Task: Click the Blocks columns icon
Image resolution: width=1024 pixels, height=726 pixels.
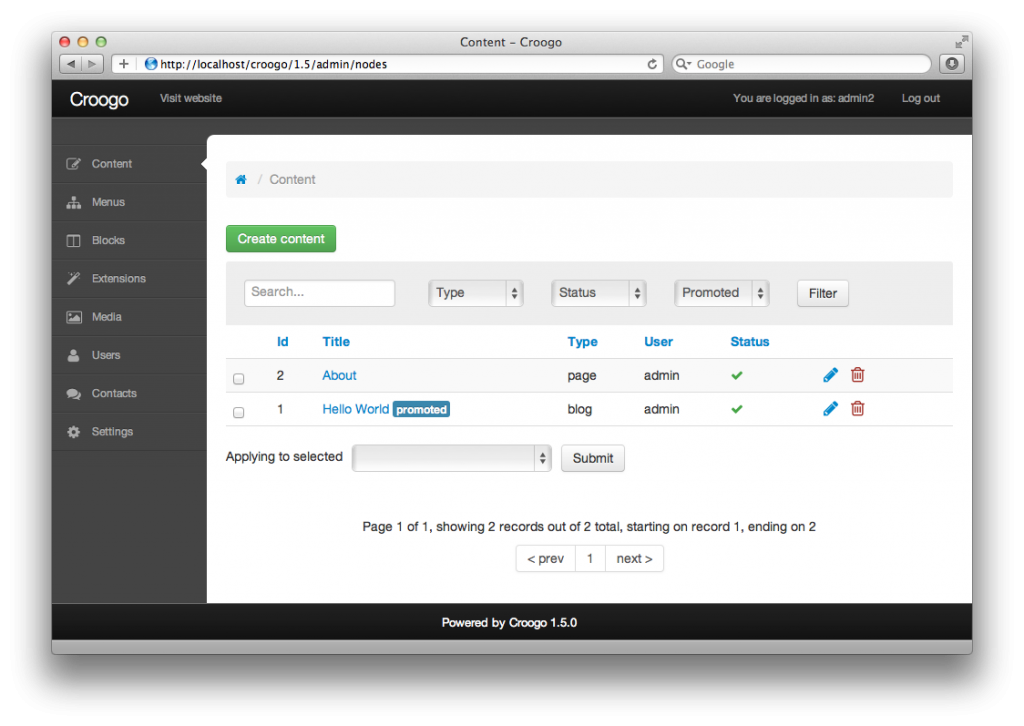Action: [74, 240]
